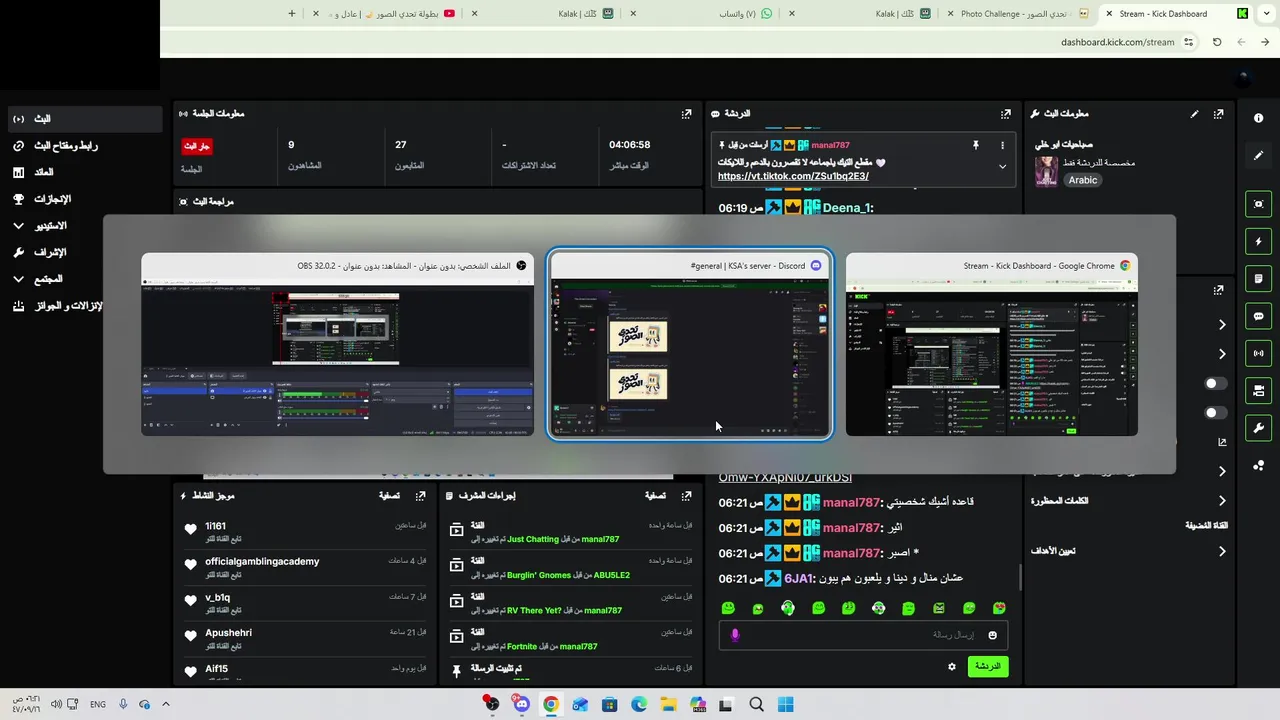This screenshot has height=720, width=1280.
Task: Unpin the pinned chat message
Action: click(x=975, y=146)
